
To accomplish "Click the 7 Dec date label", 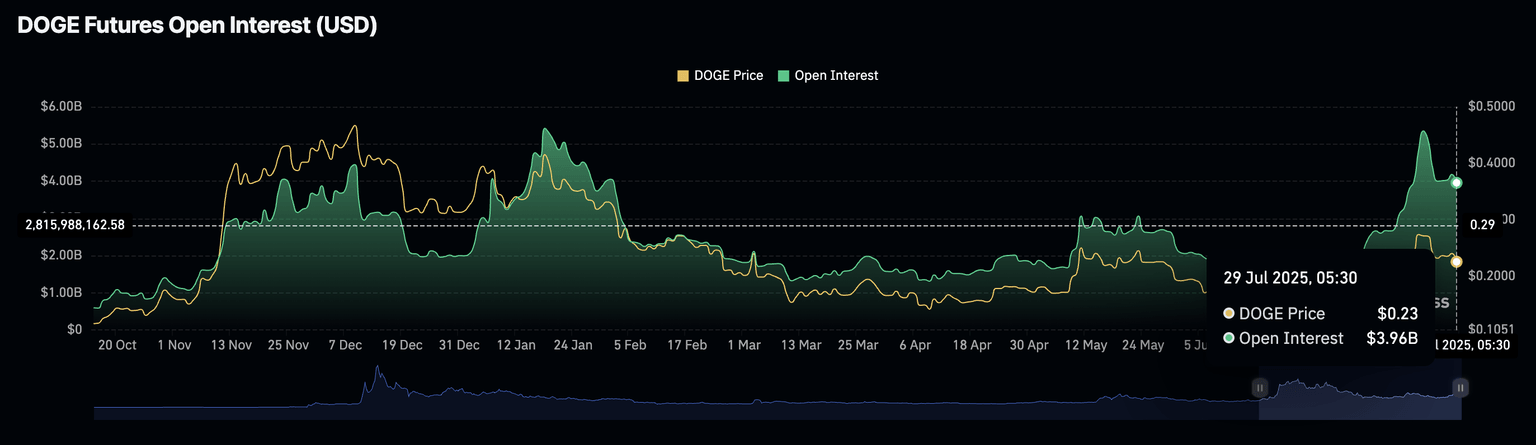I will click(x=345, y=345).
